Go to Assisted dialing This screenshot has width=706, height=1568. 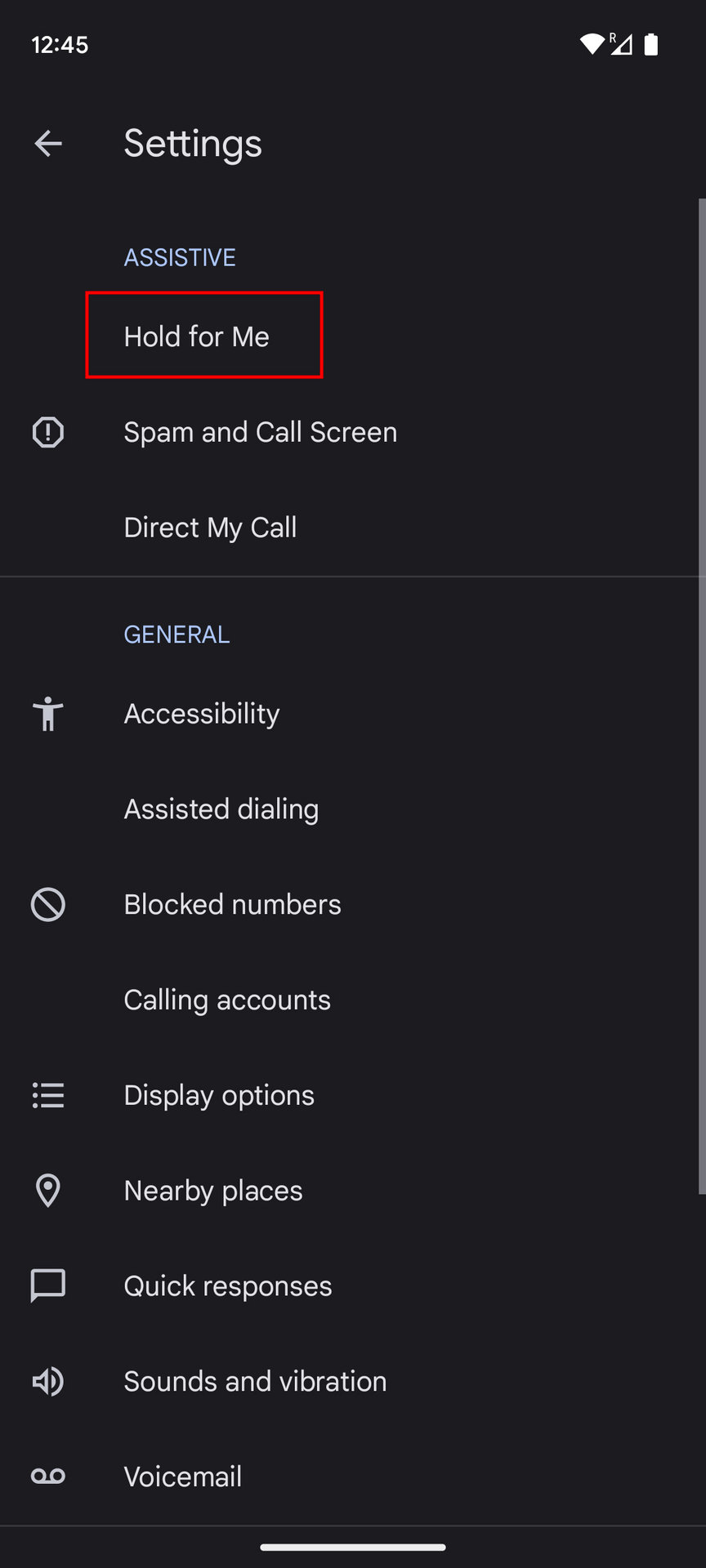221,809
